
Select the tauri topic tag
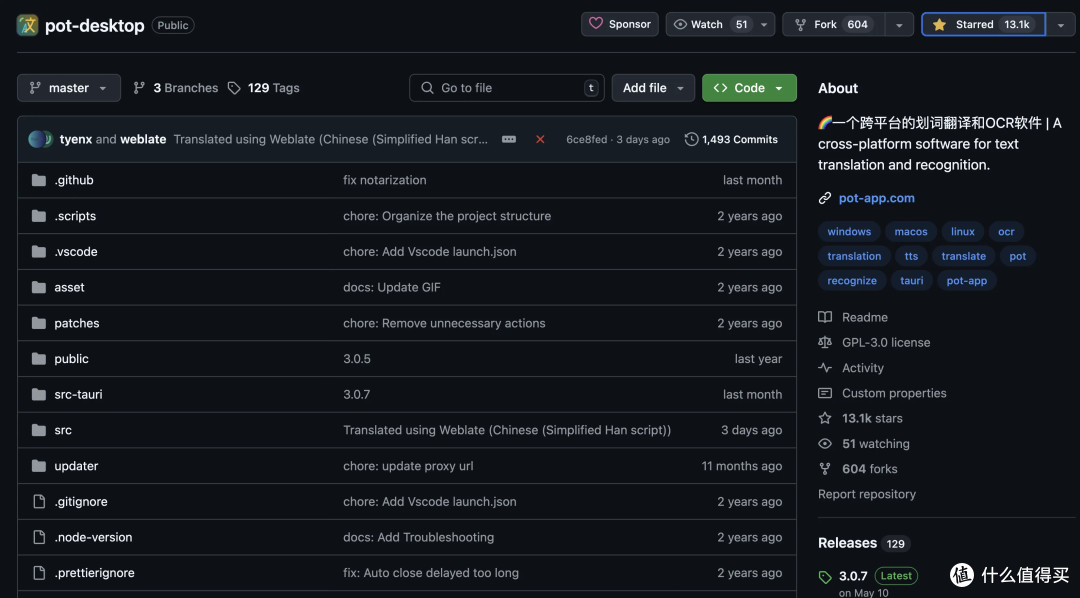[x=911, y=281]
